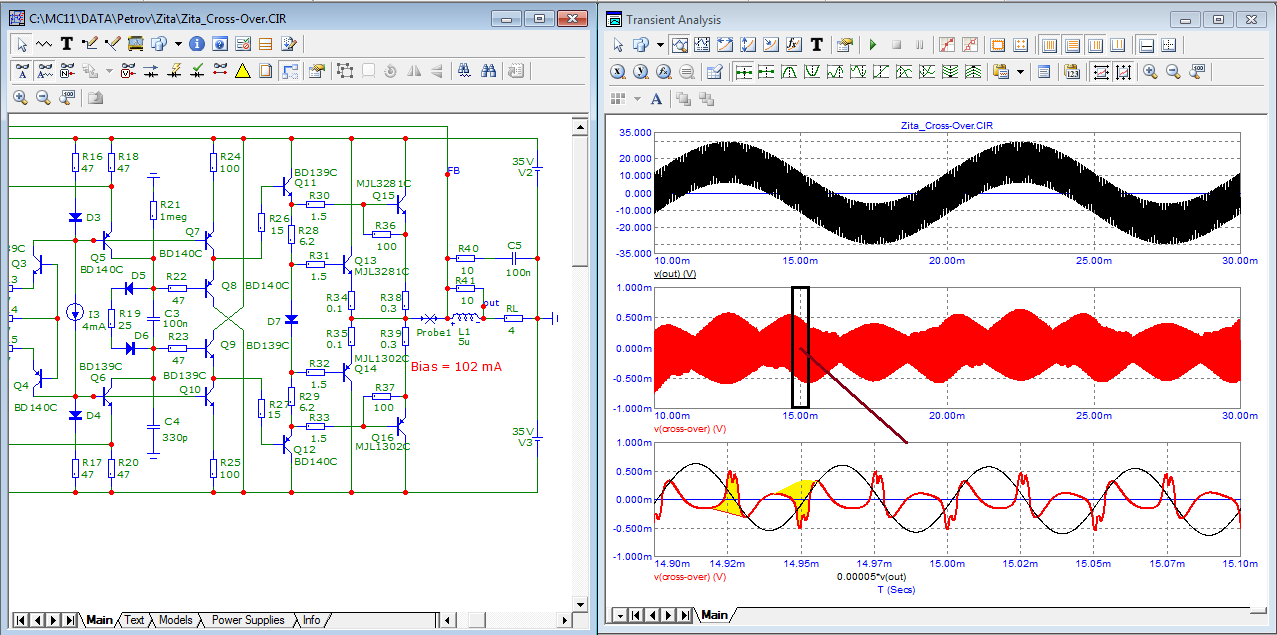The image size is (1277, 635).
Task: Click the Text tool in schematic toolbar
Action: [67, 44]
